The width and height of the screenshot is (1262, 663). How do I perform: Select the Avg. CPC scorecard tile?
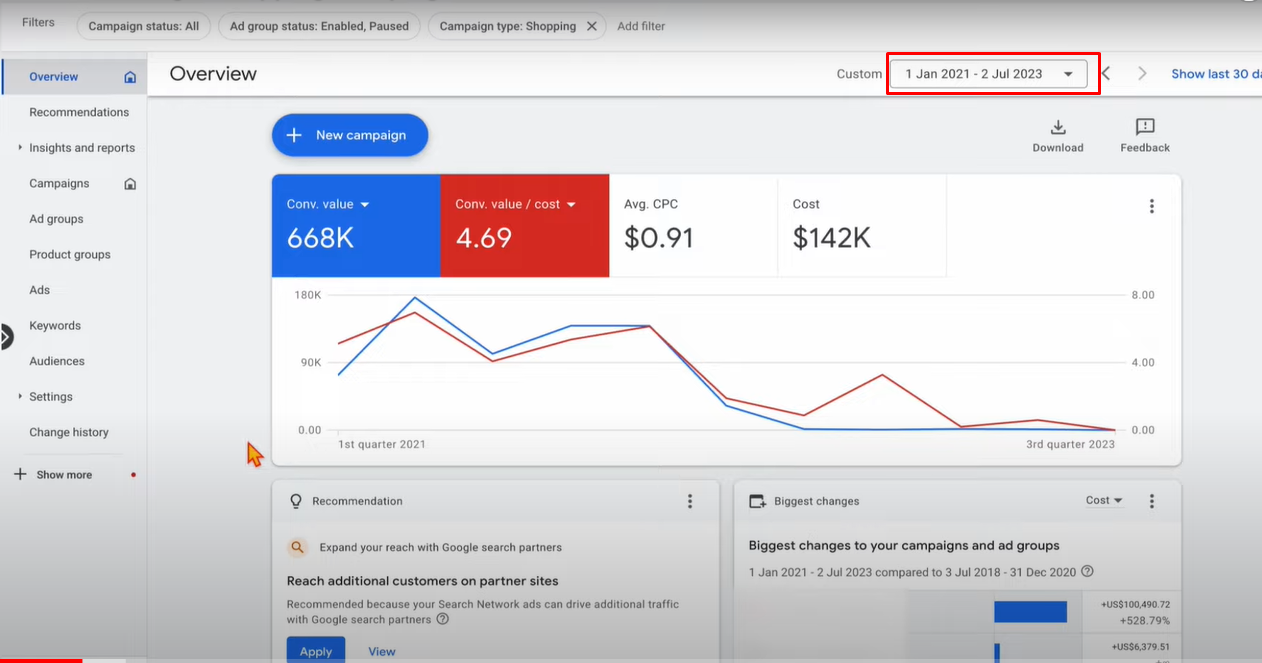tap(693, 225)
